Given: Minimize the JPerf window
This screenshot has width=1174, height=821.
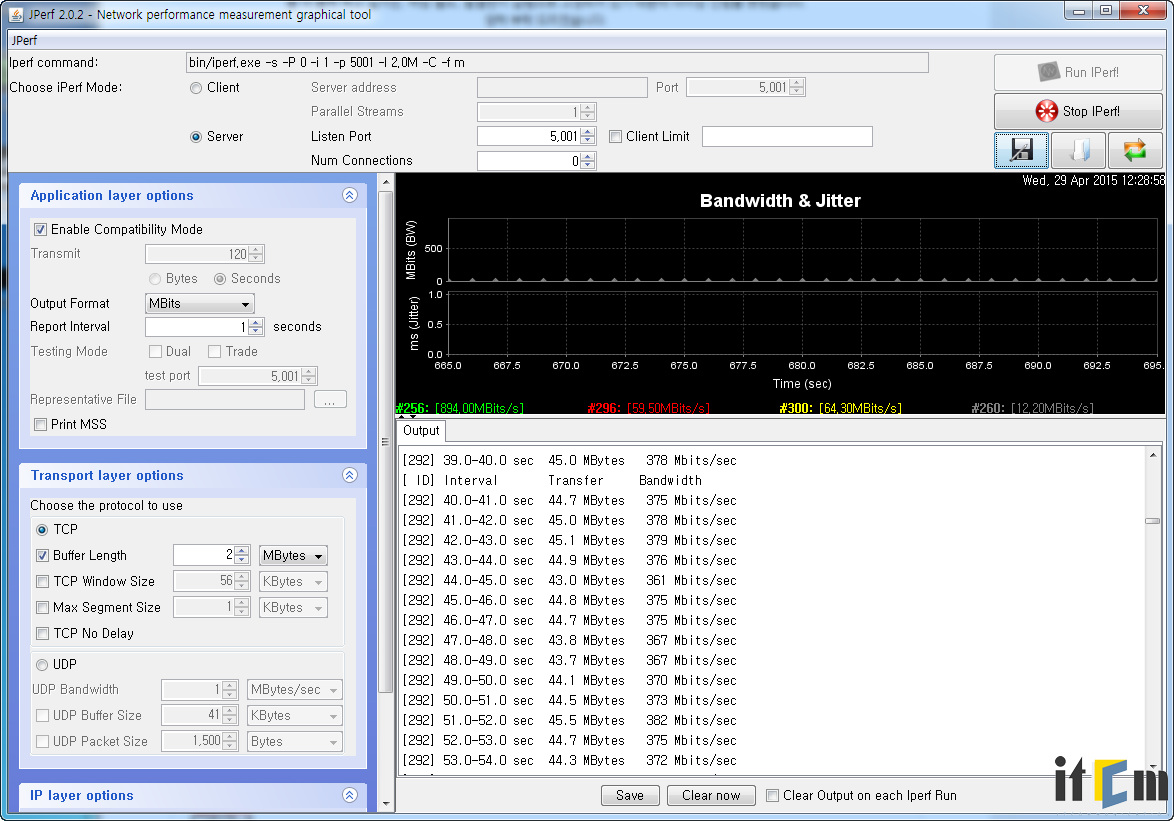Looking at the screenshot, I should pos(1079,11).
